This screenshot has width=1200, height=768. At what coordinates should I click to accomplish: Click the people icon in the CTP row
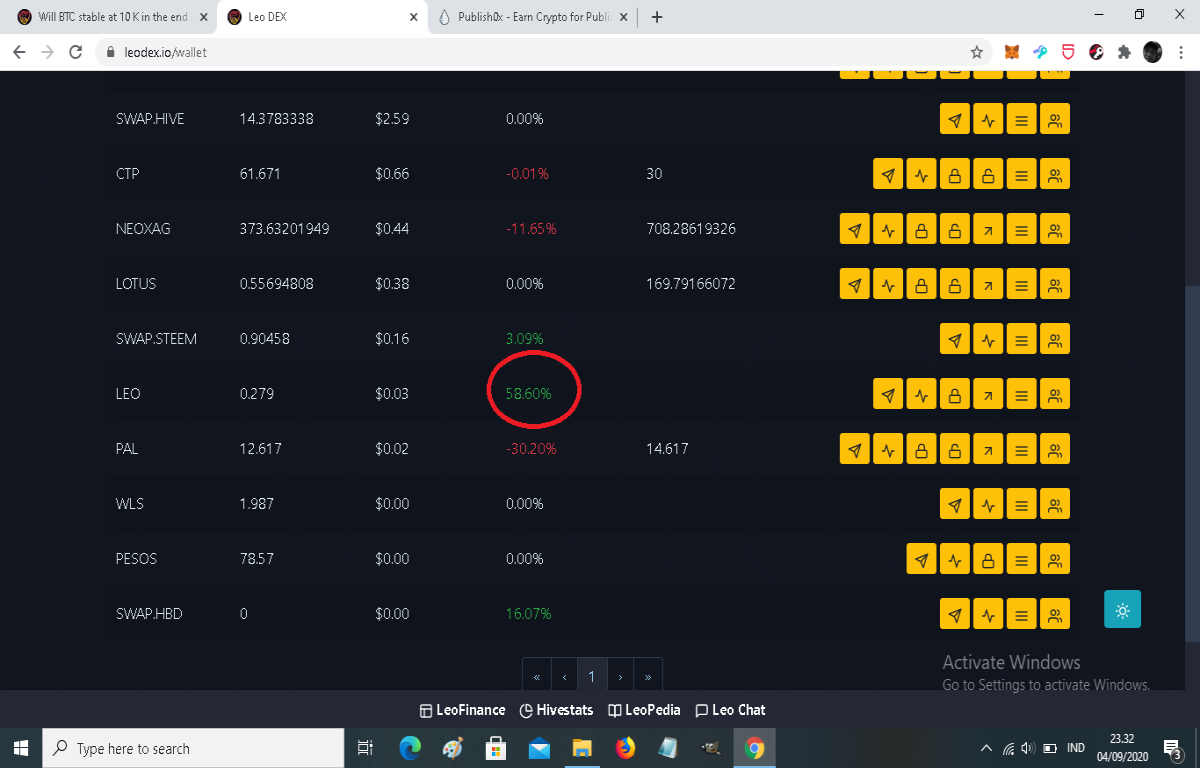tap(1054, 174)
